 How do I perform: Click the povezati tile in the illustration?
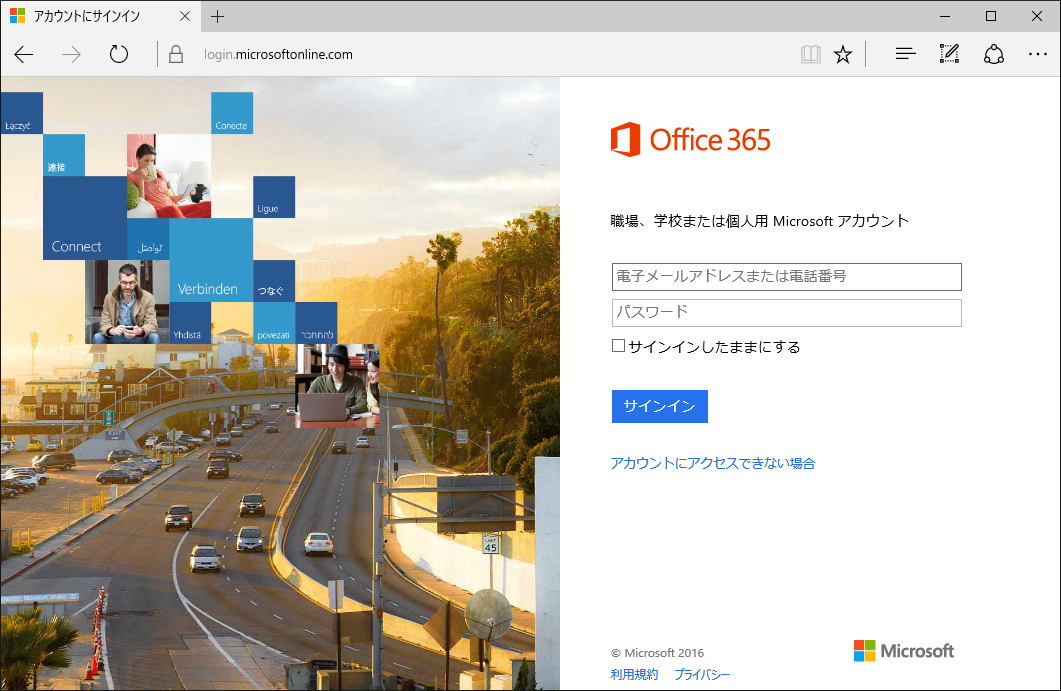pyautogui.click(x=274, y=323)
